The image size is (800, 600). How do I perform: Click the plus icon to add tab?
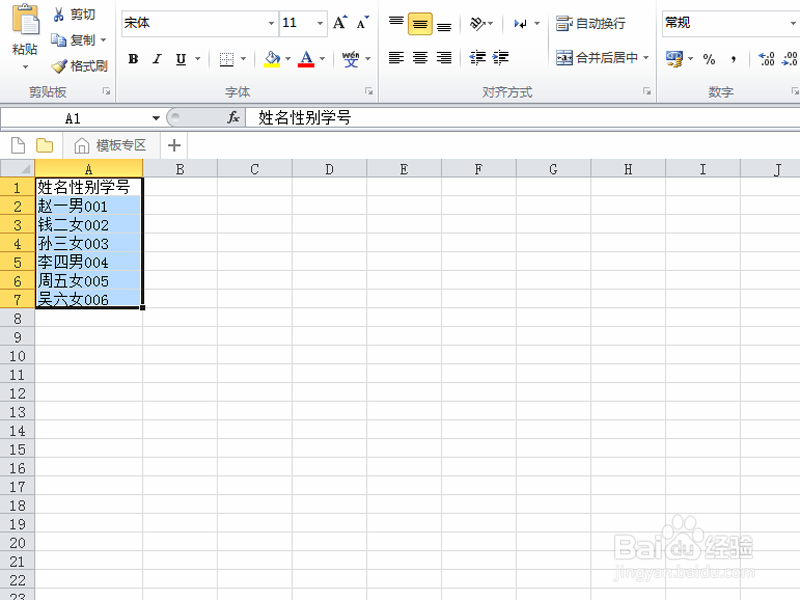click(174, 145)
